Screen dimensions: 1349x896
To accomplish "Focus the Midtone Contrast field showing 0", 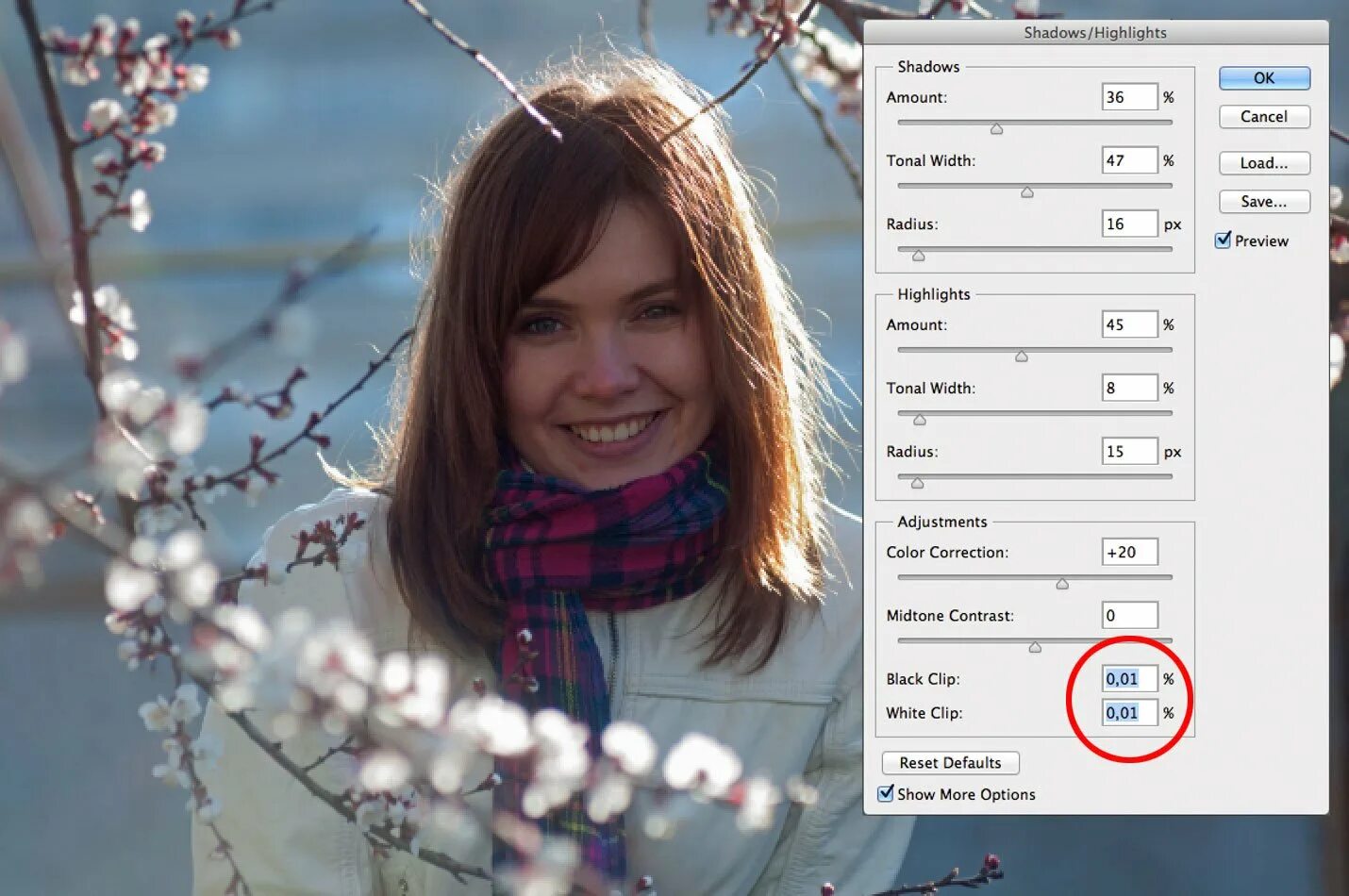I will (x=1129, y=615).
